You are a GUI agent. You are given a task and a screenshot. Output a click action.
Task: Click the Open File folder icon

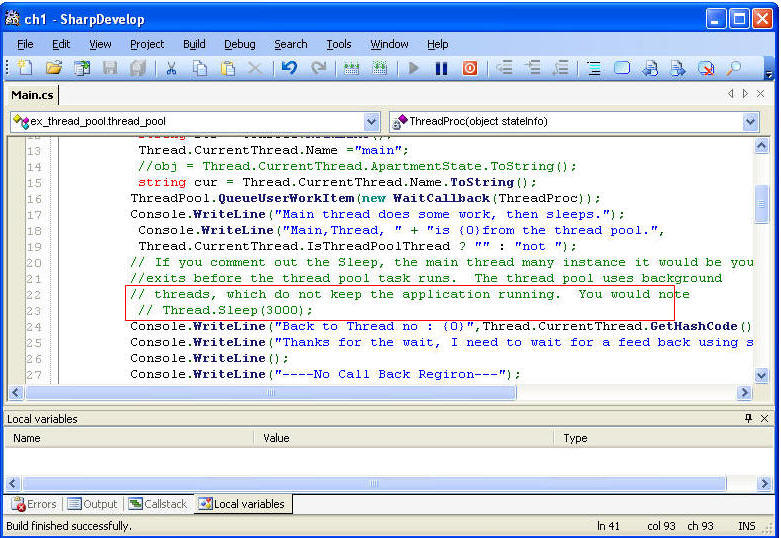point(54,68)
